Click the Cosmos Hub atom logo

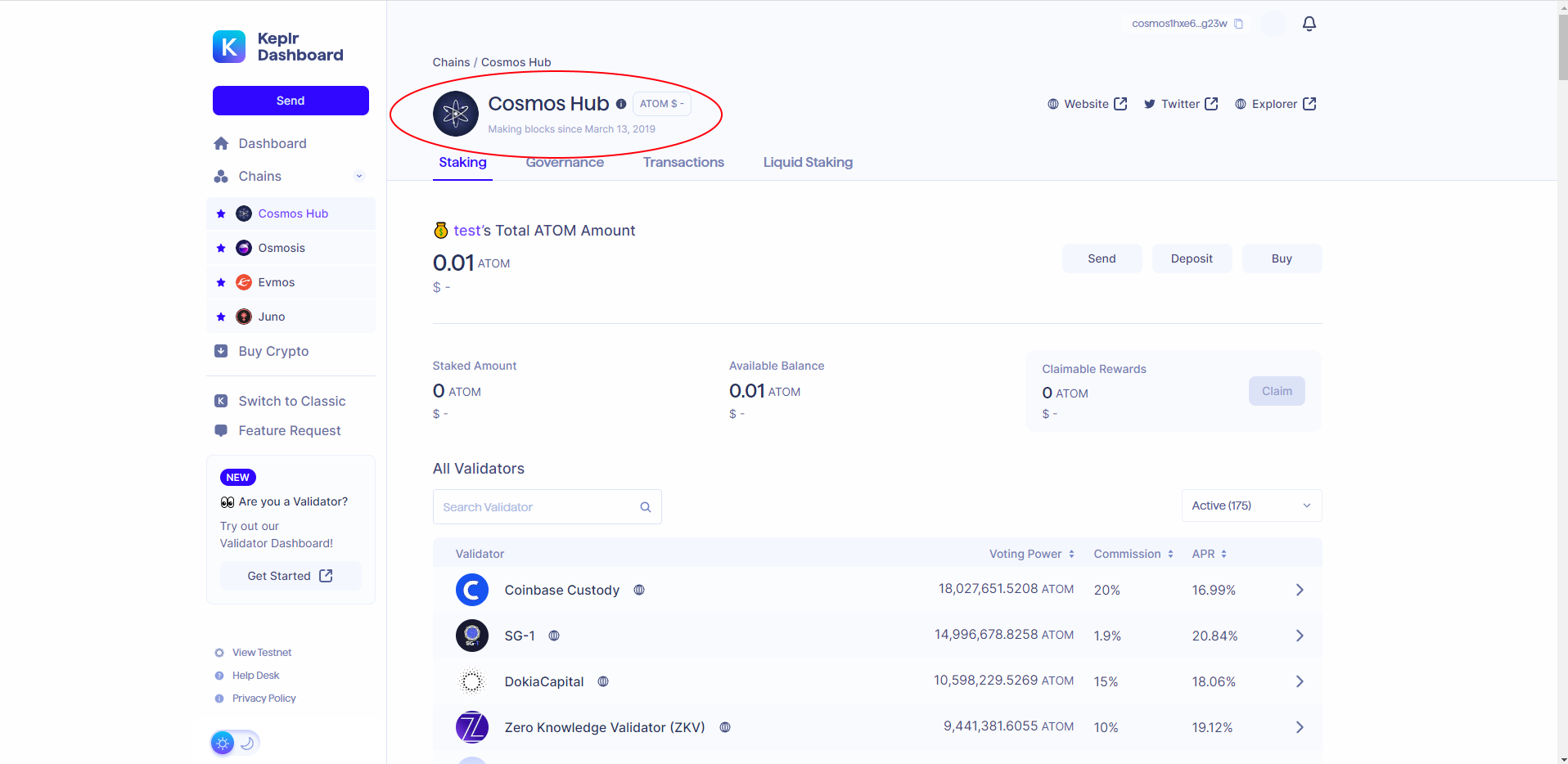pos(456,114)
